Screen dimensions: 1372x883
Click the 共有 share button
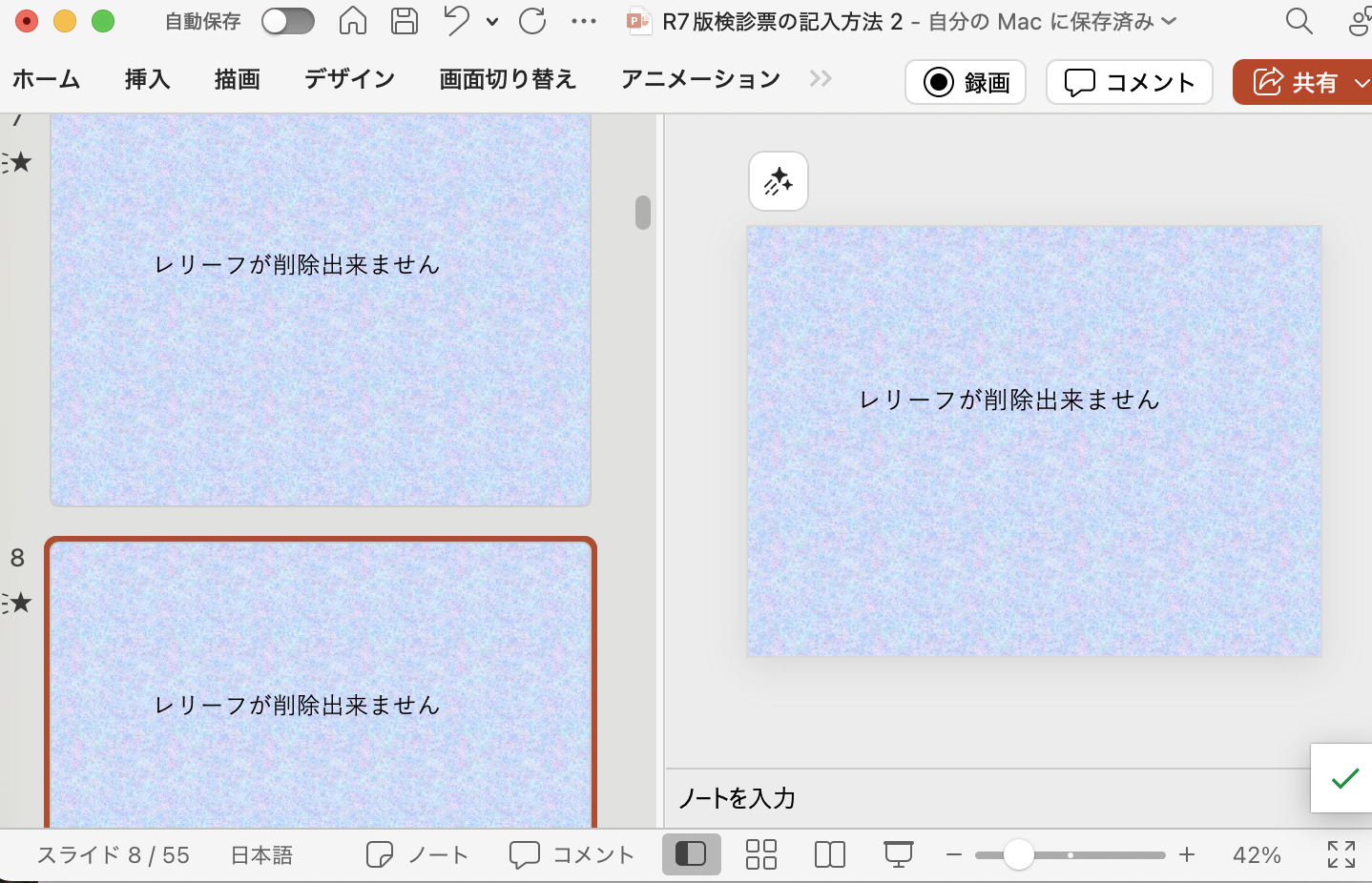[x=1294, y=82]
